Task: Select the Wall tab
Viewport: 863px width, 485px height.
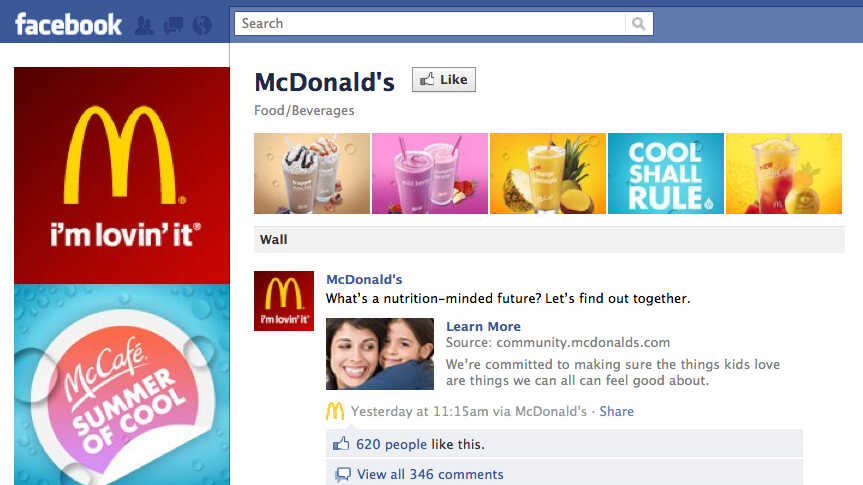Action: tap(274, 239)
